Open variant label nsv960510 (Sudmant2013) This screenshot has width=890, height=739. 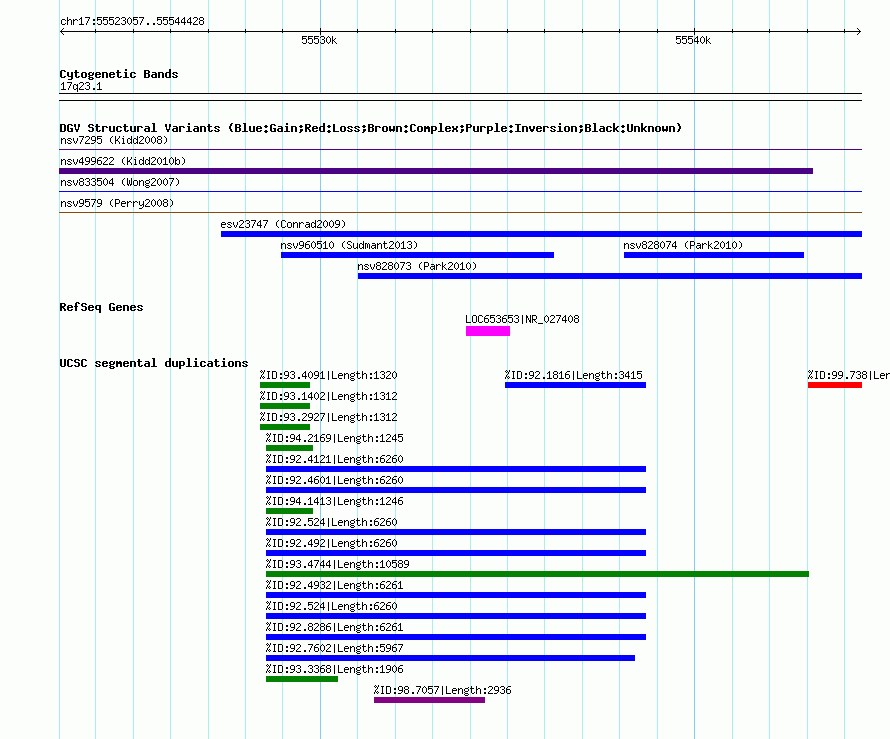(x=349, y=245)
